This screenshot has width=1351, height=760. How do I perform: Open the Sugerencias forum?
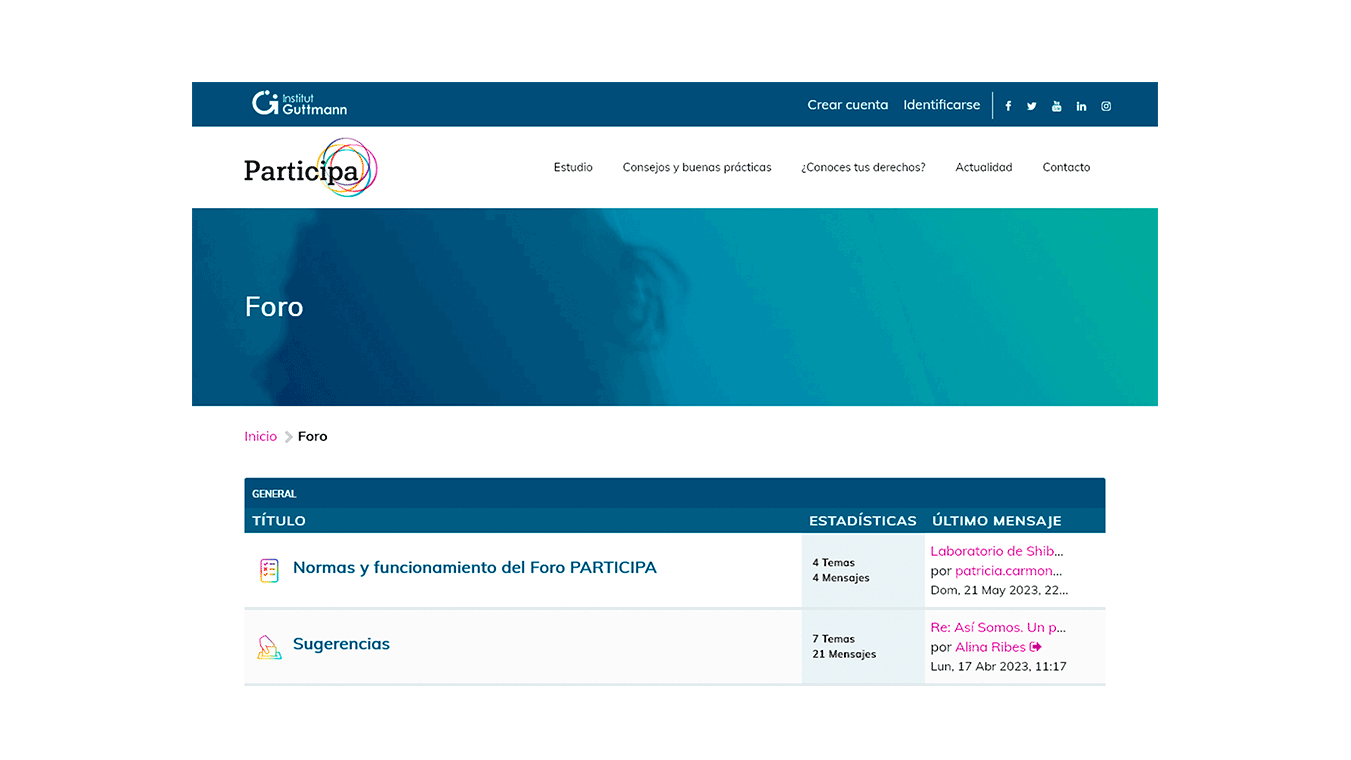(x=341, y=644)
